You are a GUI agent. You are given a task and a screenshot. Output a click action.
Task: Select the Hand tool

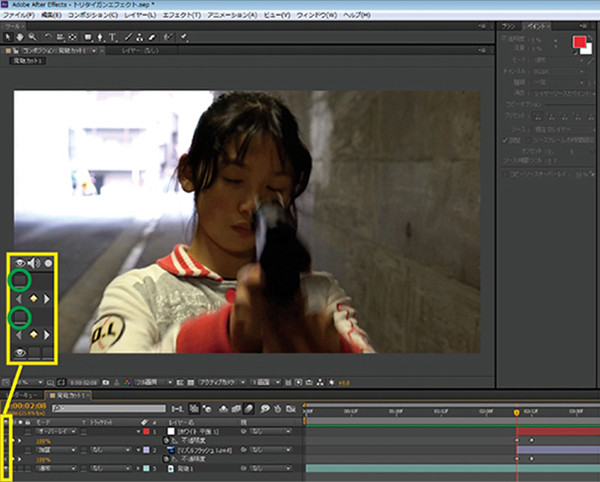(x=20, y=37)
